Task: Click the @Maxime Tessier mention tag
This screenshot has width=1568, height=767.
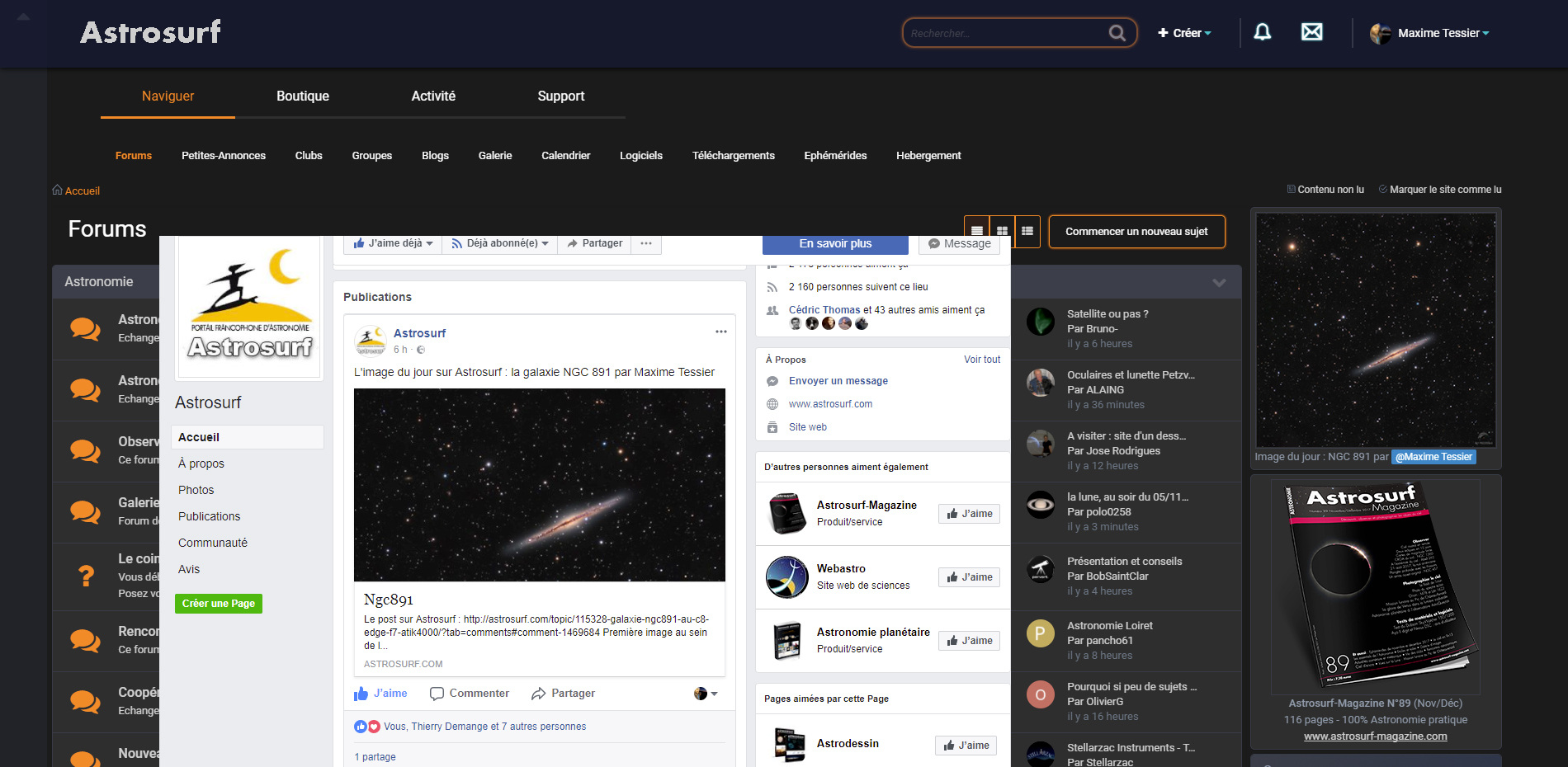Action: [x=1433, y=457]
